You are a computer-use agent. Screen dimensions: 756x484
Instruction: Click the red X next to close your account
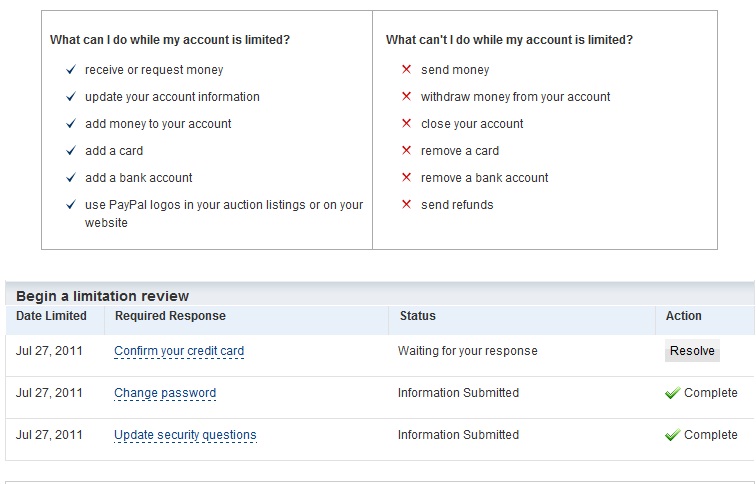(x=406, y=124)
